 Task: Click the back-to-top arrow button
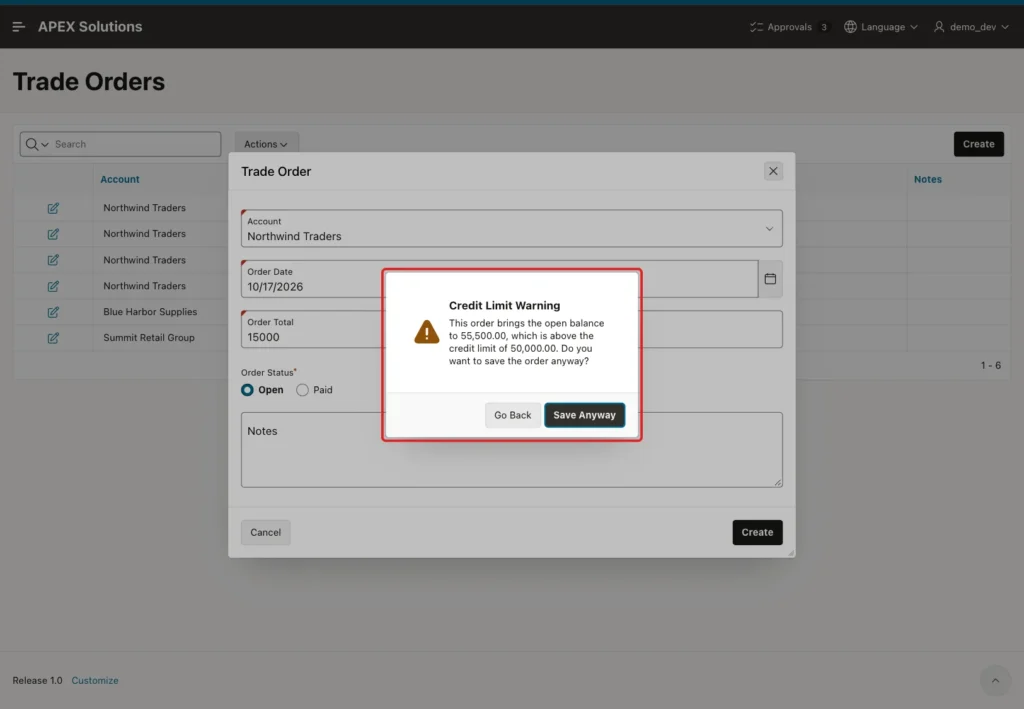995,680
